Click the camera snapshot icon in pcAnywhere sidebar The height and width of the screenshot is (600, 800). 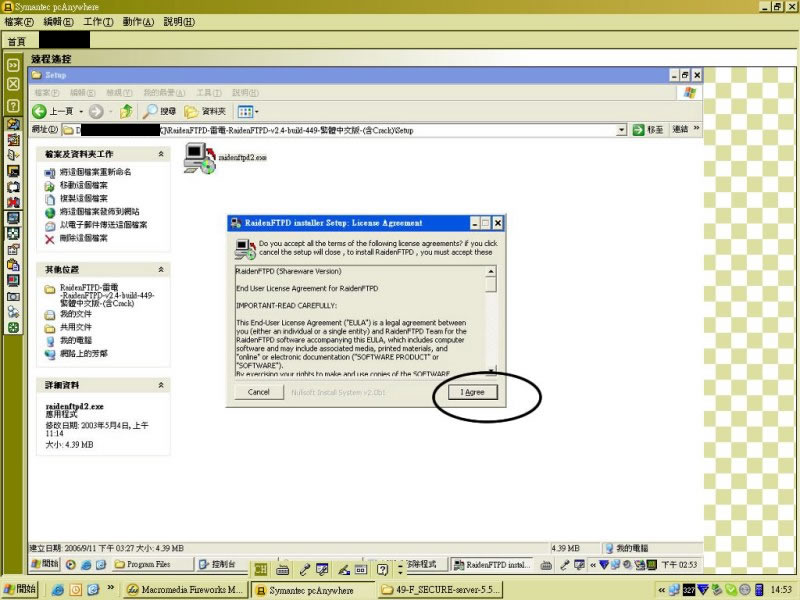click(13, 296)
